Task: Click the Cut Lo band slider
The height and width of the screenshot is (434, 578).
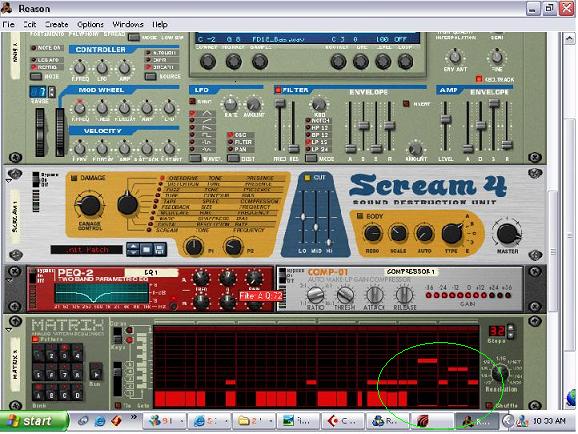Action: coord(303,216)
